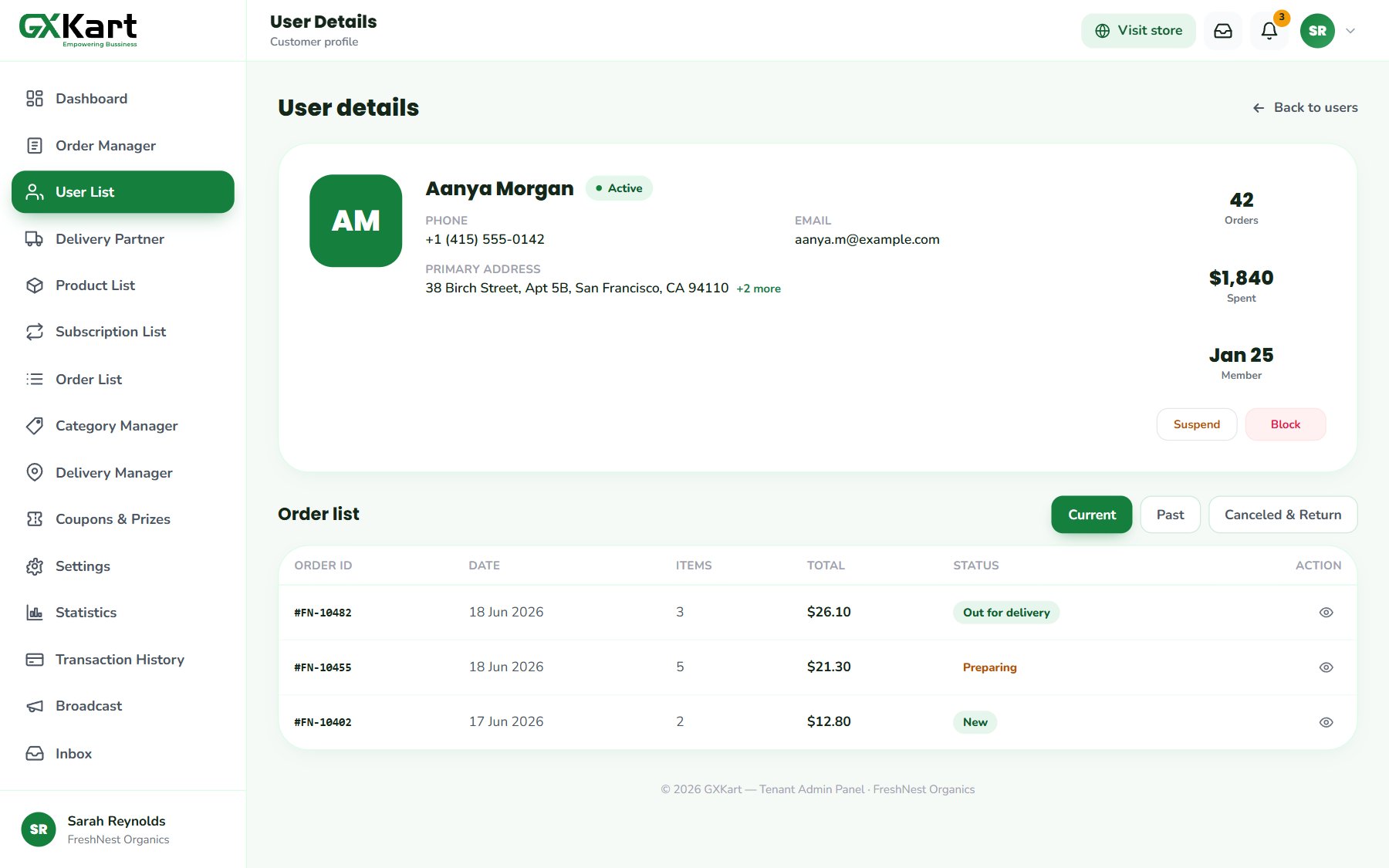View order #FN-10482 via eye icon
Screen dimensions: 1389x868
[x=1326, y=613]
